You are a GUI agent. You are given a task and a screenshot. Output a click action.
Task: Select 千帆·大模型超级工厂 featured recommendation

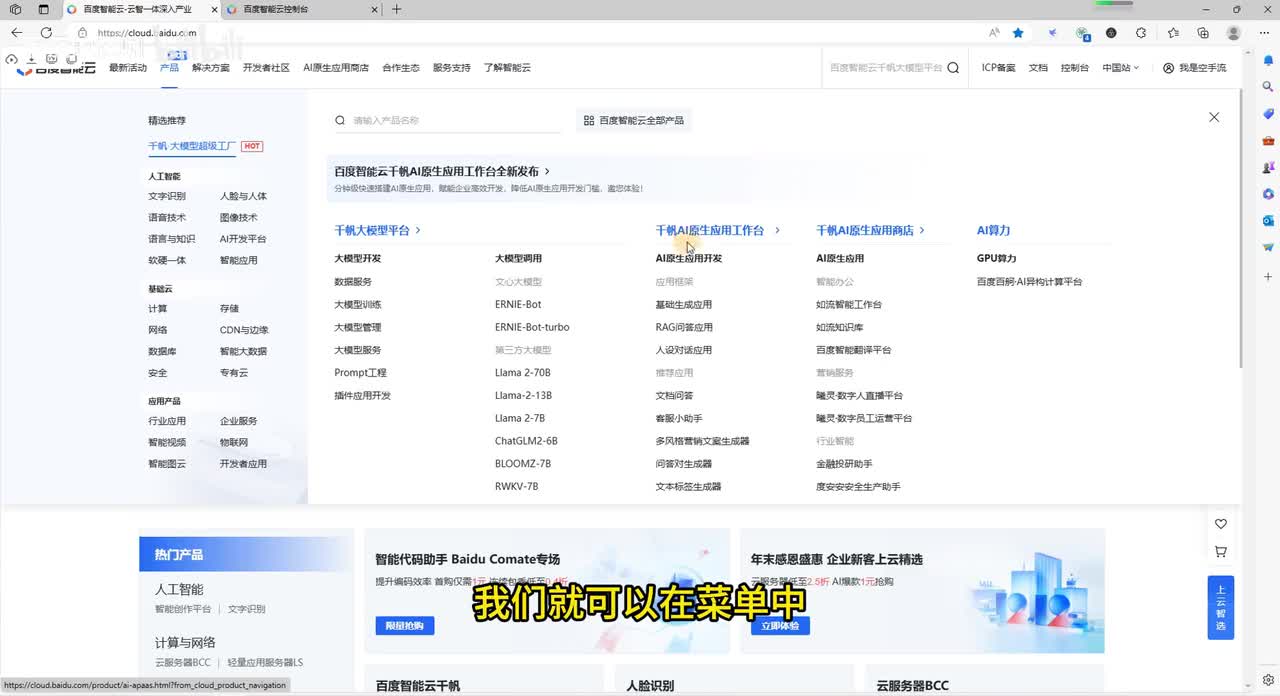[192, 146]
